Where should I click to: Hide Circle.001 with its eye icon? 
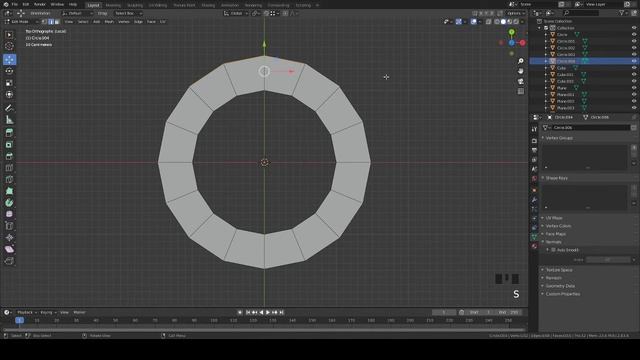[x=634, y=41]
